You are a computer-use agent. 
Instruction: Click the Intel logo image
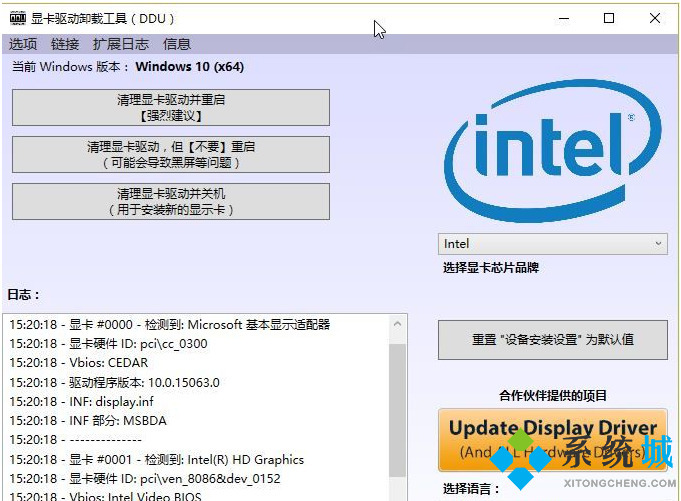click(552, 151)
